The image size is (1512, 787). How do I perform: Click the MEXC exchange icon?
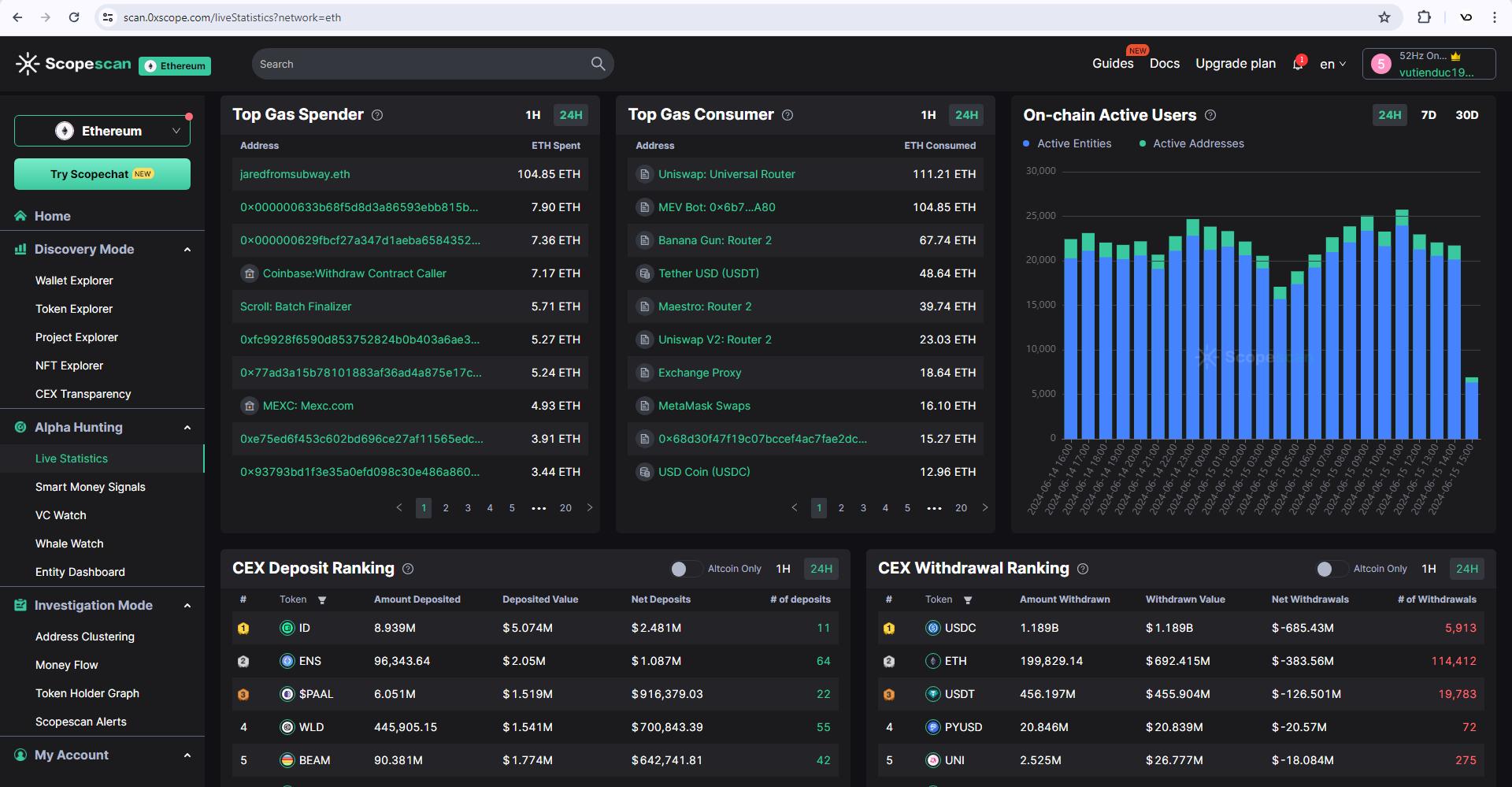[x=249, y=406]
